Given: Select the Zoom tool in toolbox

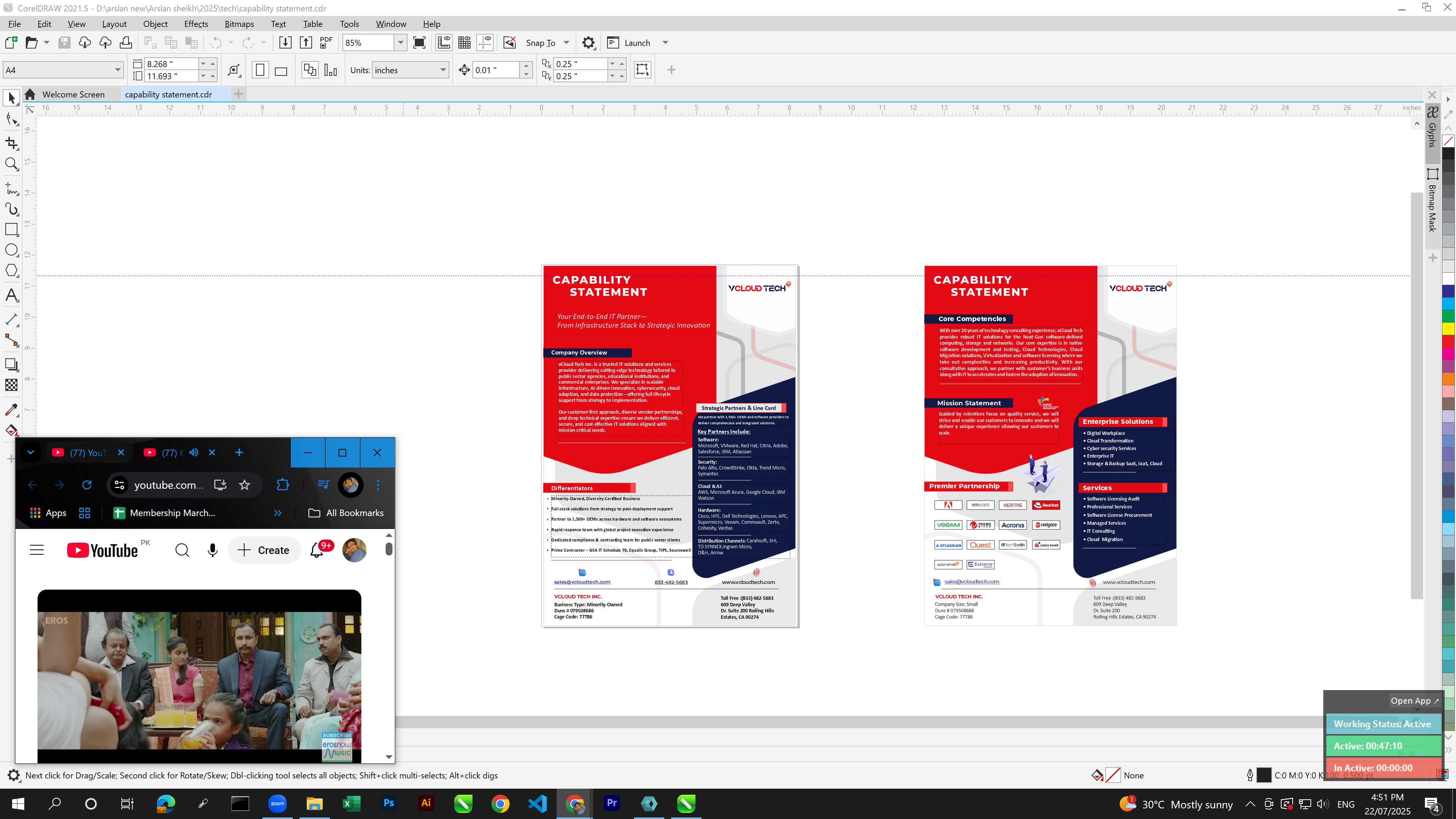Looking at the screenshot, I should click(x=11, y=164).
